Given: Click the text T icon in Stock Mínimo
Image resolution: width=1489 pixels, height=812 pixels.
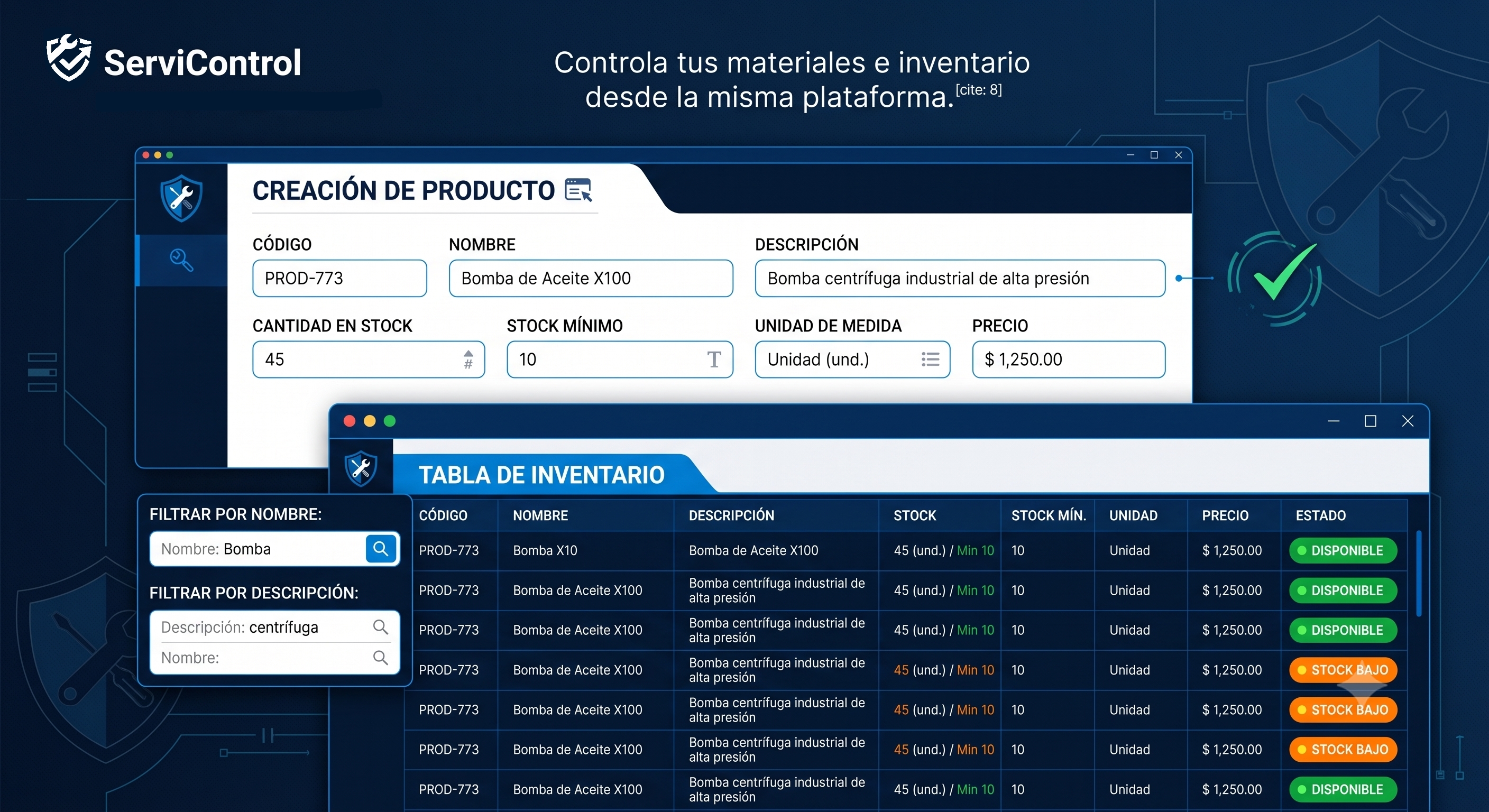Looking at the screenshot, I should click(714, 359).
